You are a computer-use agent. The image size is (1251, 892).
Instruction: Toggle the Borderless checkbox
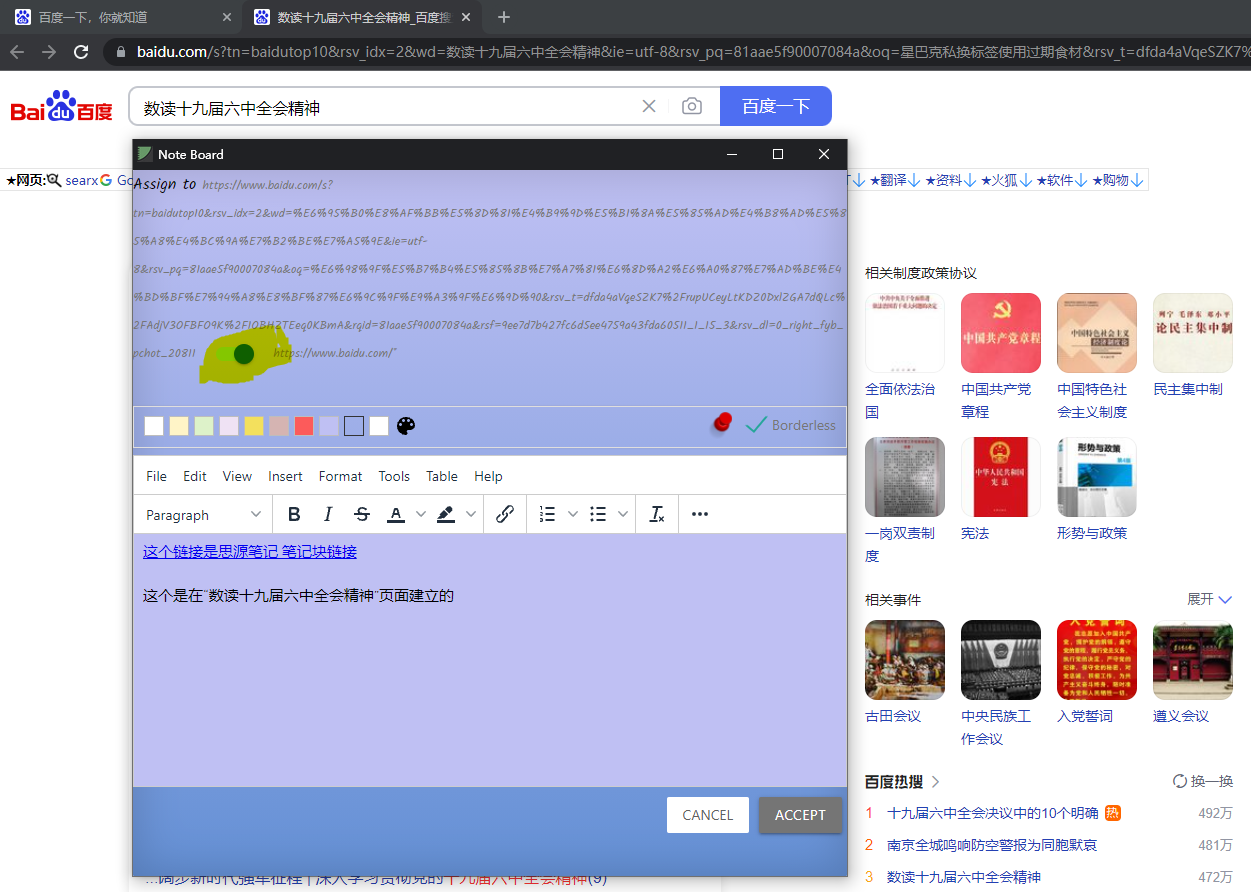coord(757,424)
